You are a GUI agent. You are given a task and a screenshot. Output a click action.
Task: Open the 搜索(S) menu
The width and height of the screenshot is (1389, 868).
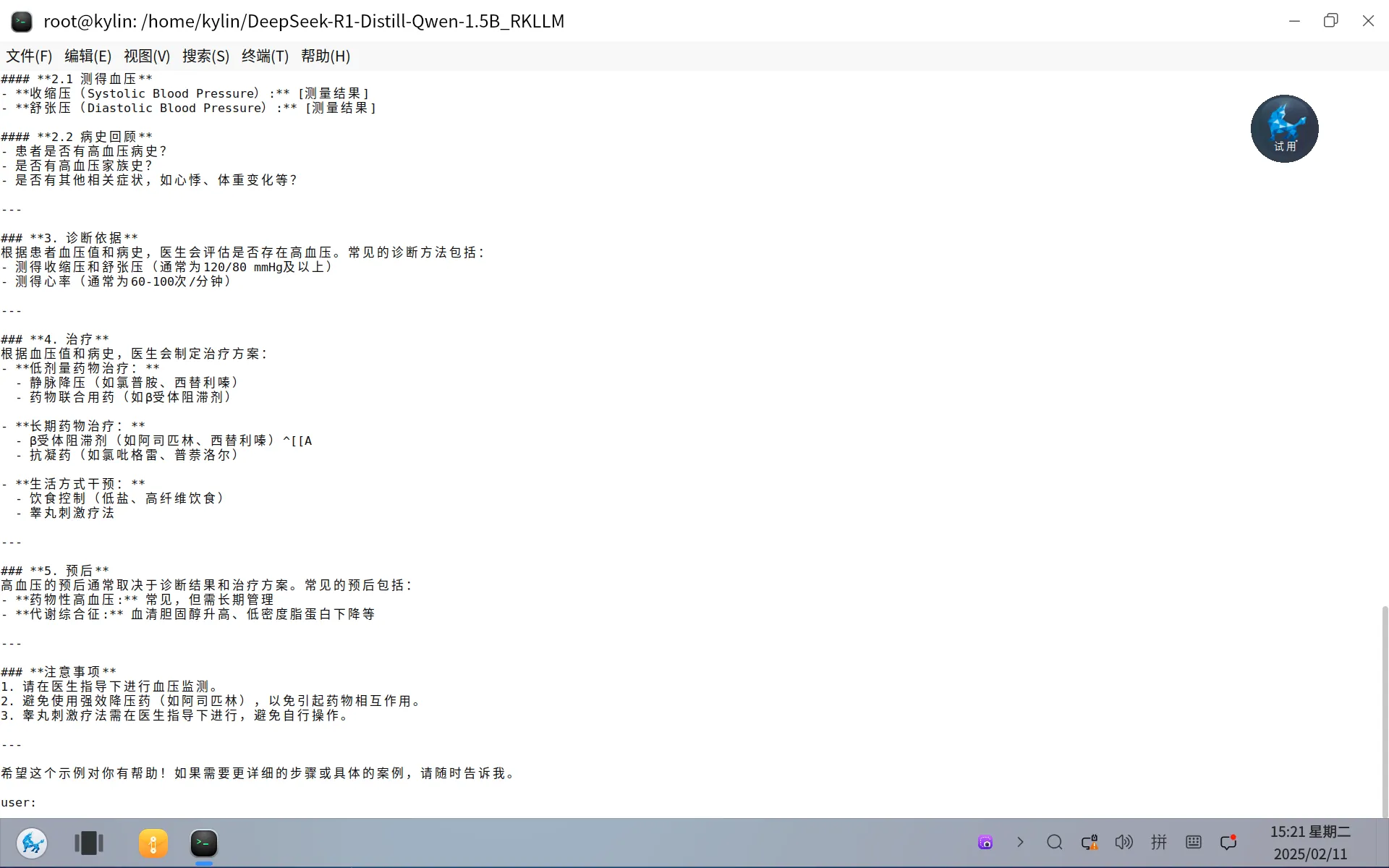205,56
